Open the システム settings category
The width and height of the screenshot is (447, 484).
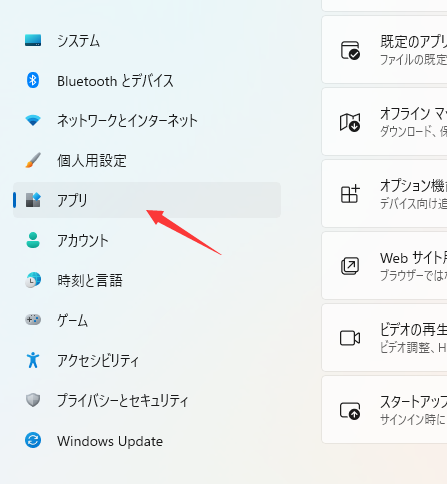point(147,40)
